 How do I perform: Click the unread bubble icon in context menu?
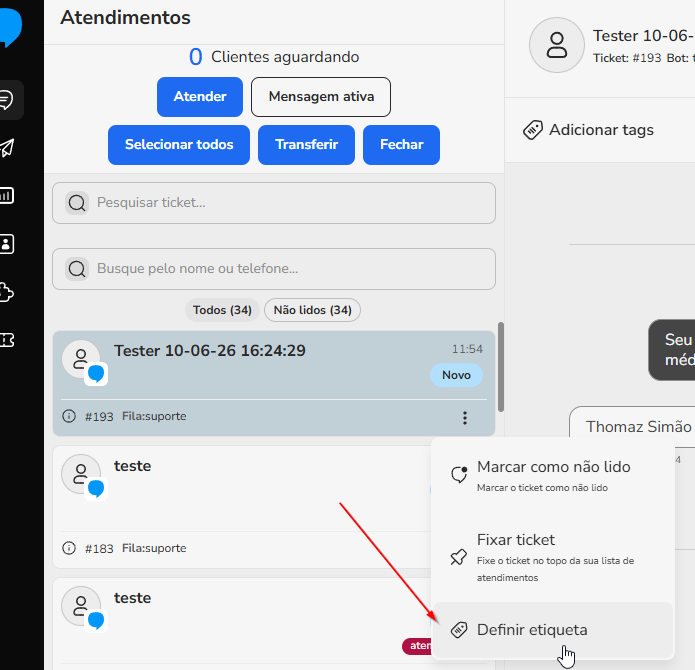click(x=459, y=474)
